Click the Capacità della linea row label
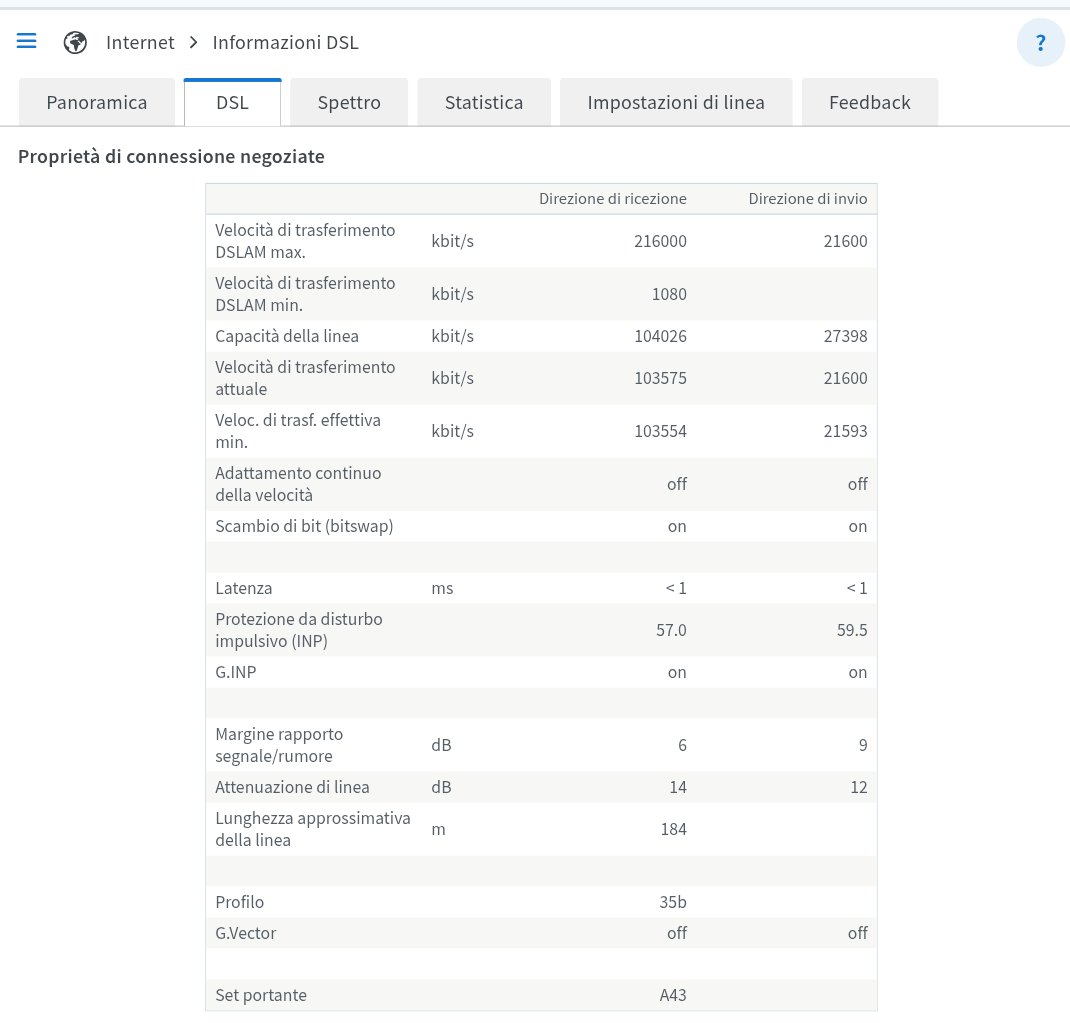Screen dimensions: 1070x1023 coord(287,336)
